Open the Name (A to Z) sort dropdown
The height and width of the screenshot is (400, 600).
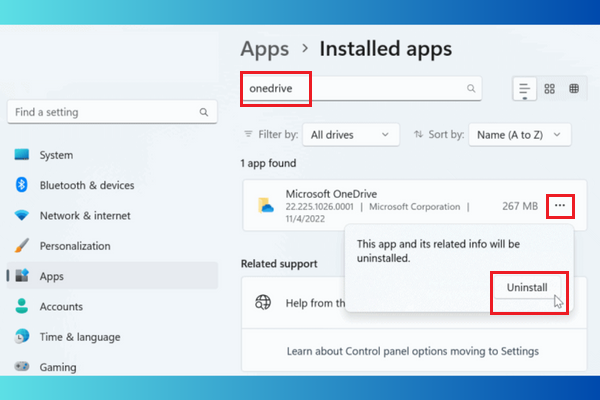pos(520,134)
